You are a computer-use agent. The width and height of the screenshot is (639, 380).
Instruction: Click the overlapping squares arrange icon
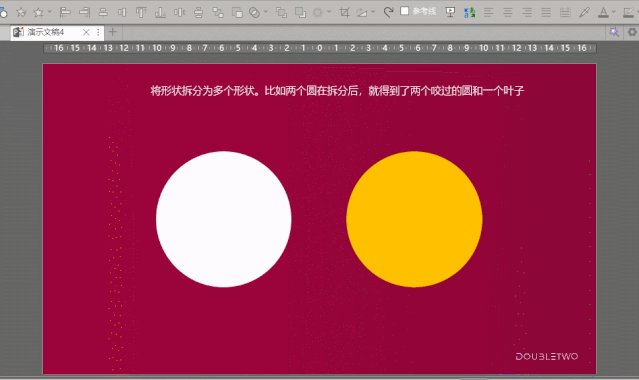(237, 12)
